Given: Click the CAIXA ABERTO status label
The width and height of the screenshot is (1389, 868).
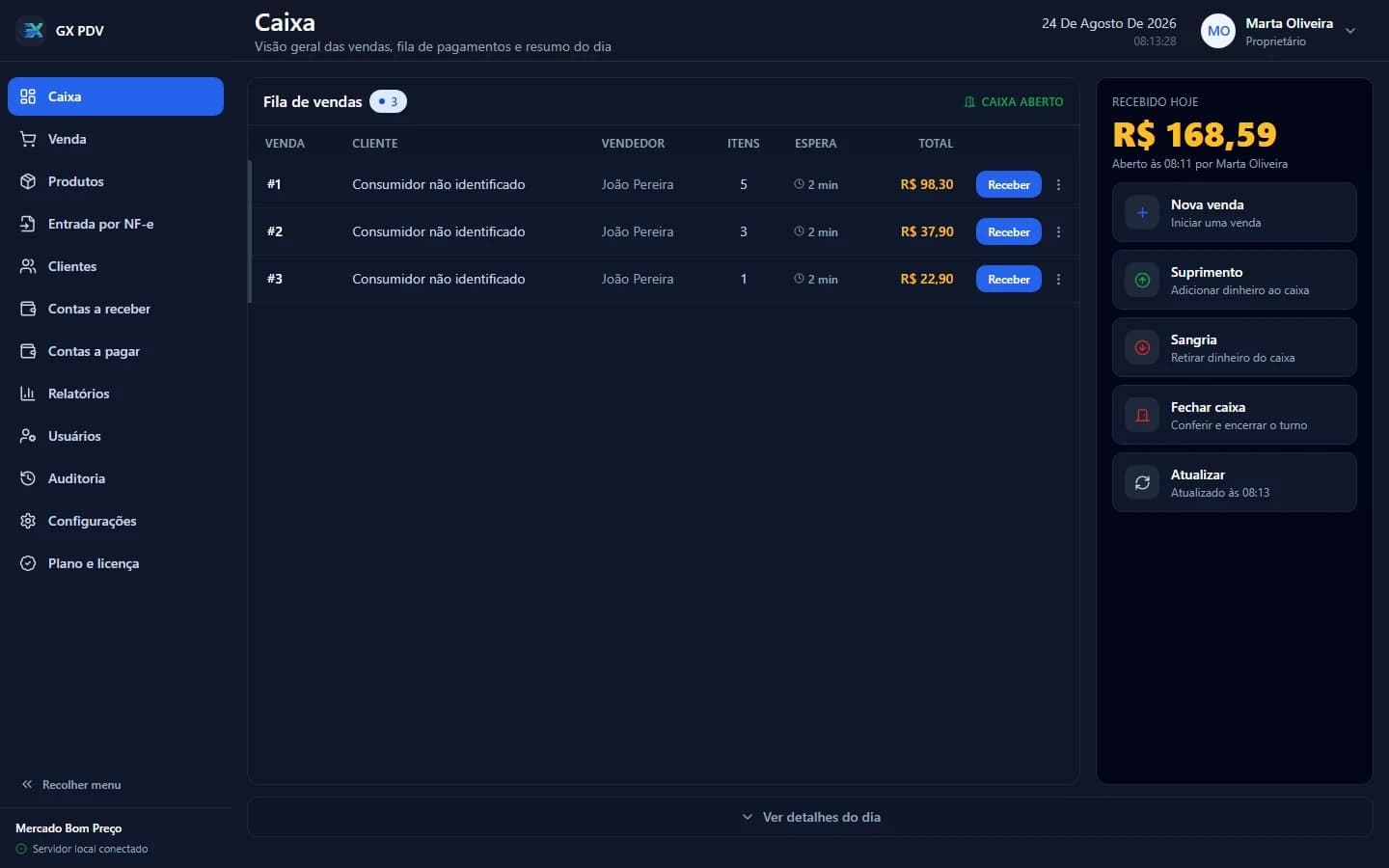Looking at the screenshot, I should tap(1014, 101).
